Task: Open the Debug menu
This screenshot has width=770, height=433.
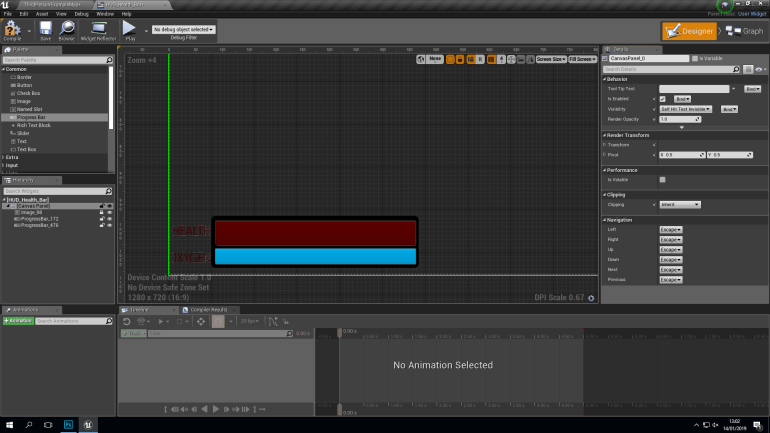Action: click(x=81, y=14)
